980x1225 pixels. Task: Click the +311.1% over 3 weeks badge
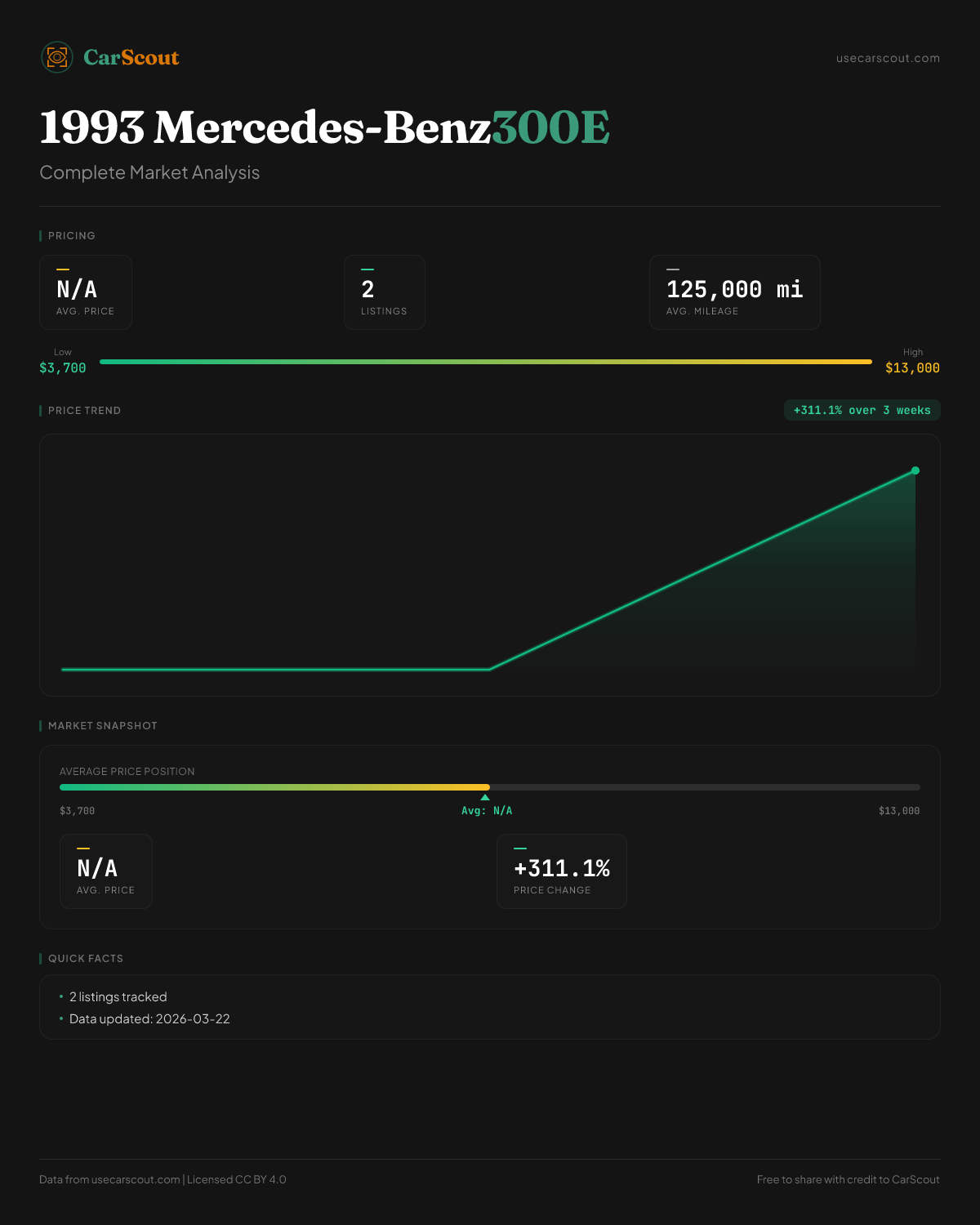click(862, 410)
